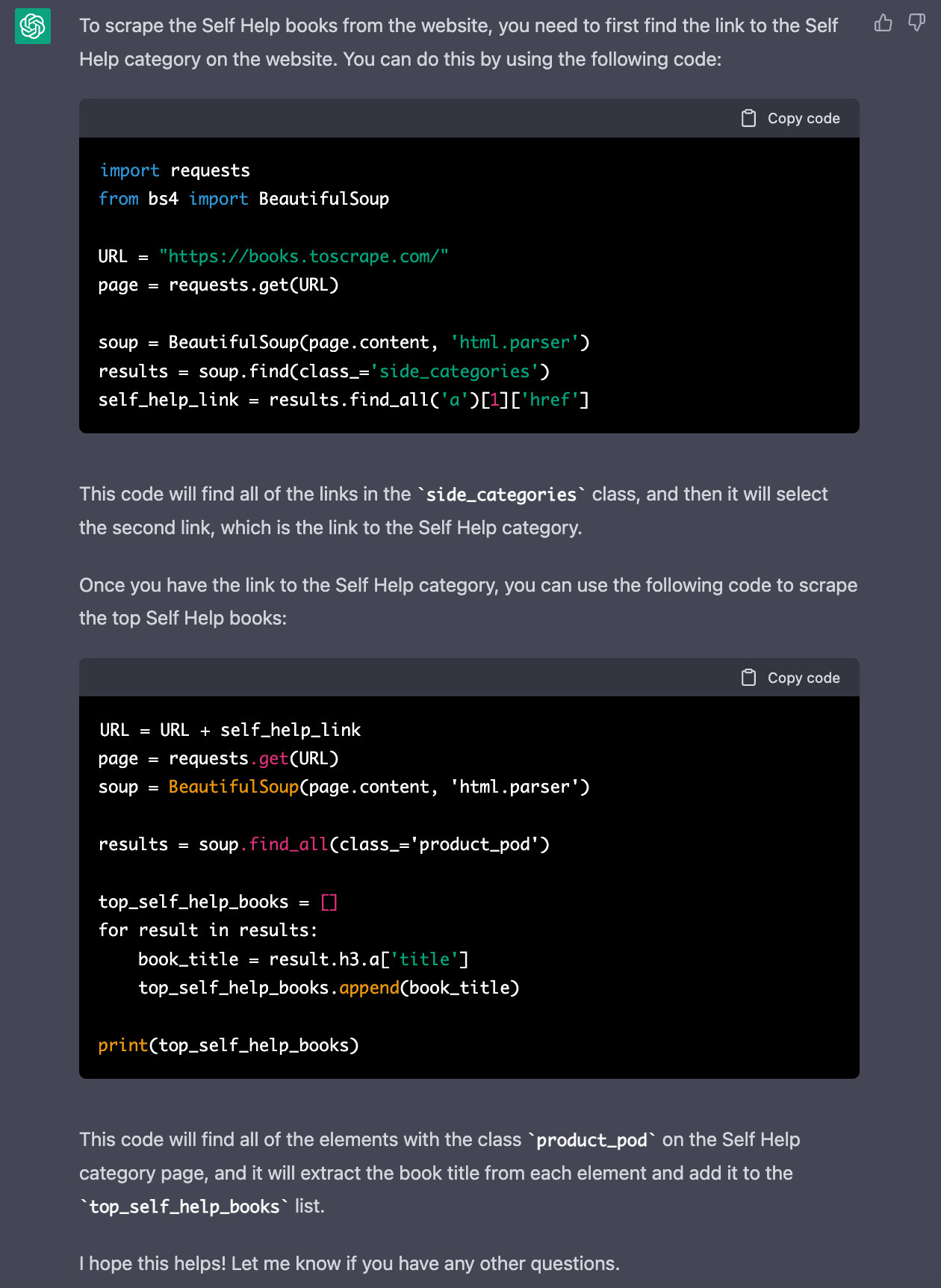Click the soup = BeautifulSoup line in first block
This screenshot has width=941, height=1288.
click(x=344, y=342)
